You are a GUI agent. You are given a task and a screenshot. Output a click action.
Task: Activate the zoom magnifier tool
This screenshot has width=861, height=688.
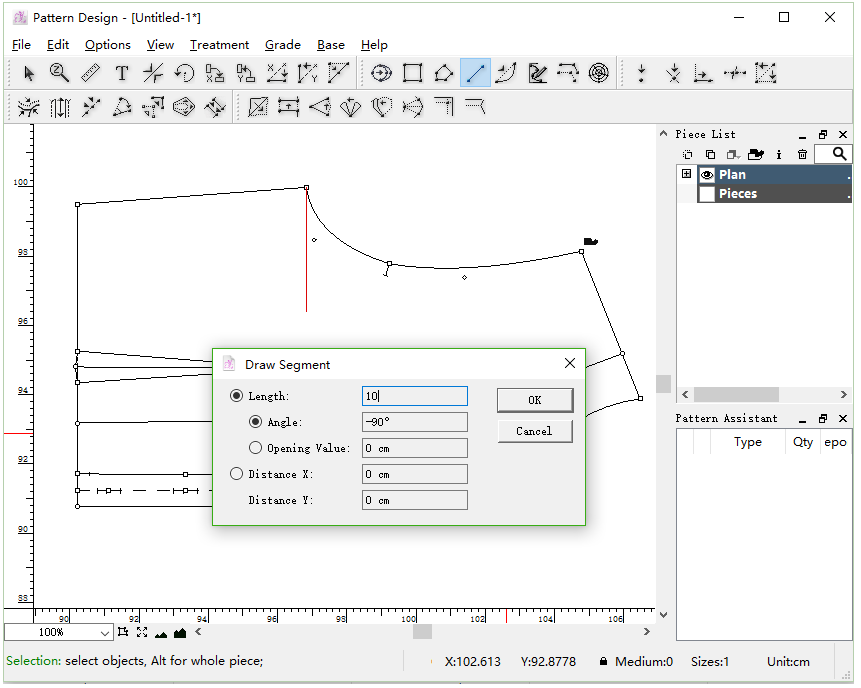coord(59,73)
